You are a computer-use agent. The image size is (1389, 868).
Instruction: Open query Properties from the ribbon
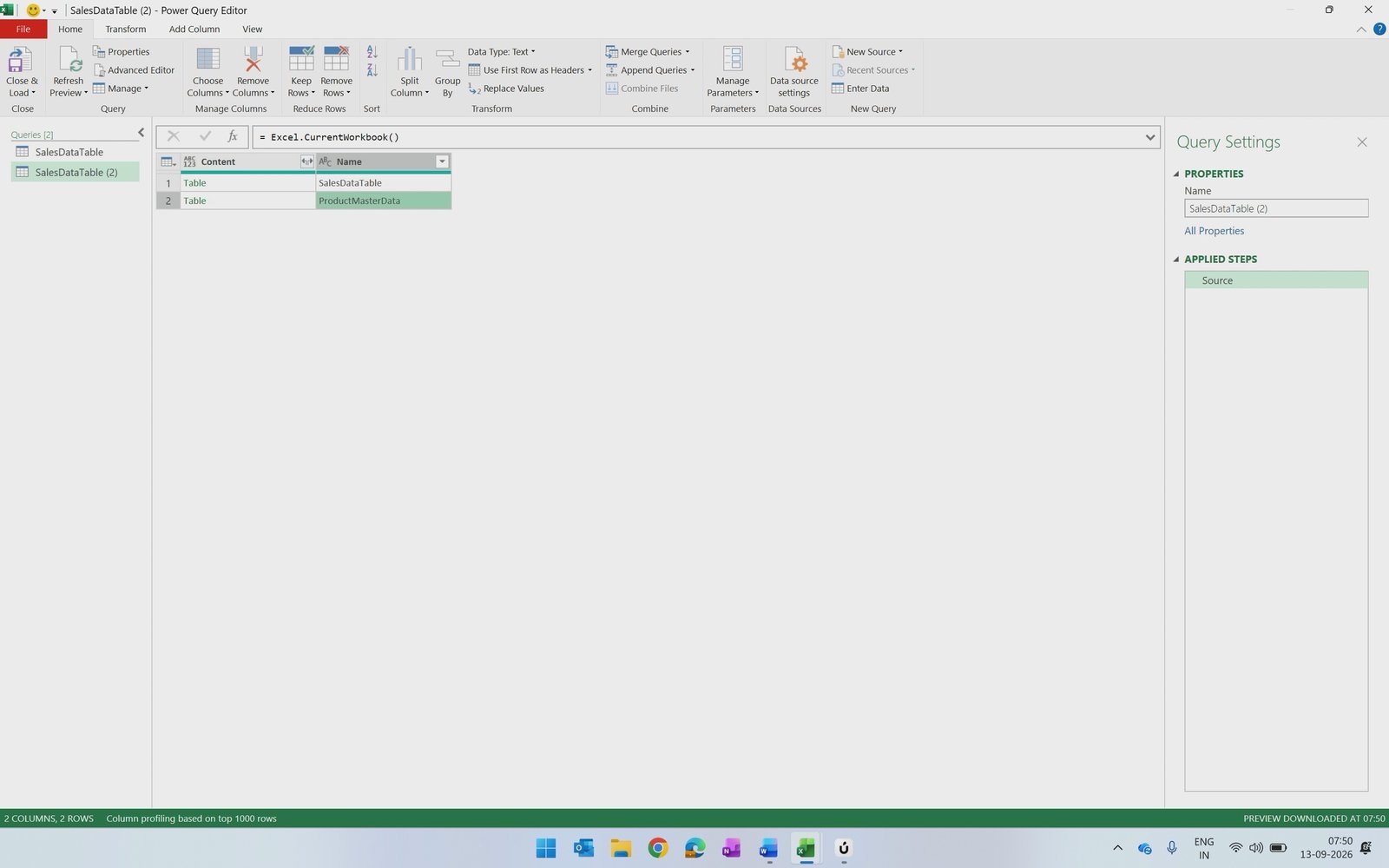[121, 52]
